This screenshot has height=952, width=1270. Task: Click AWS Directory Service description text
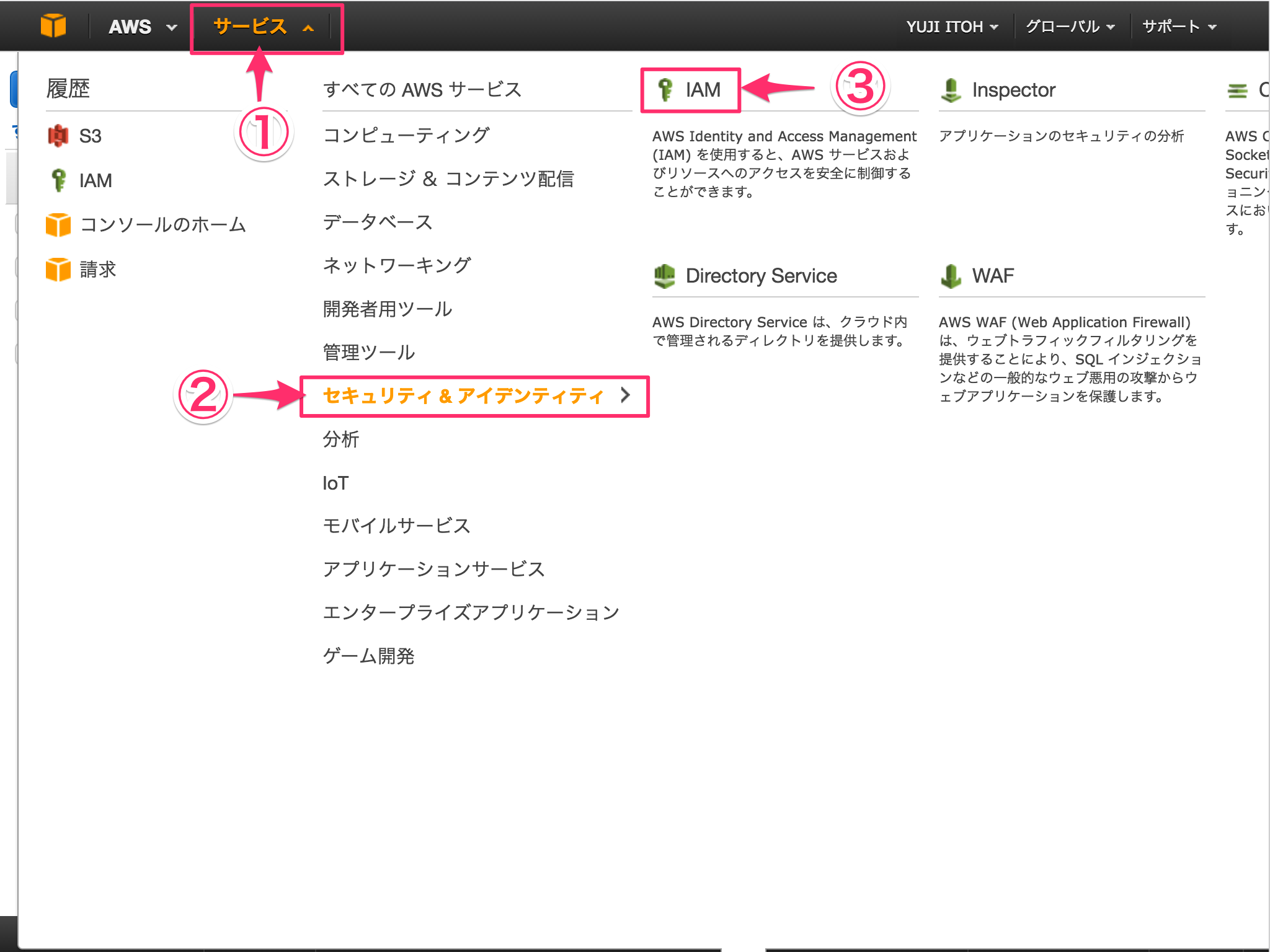779,332
